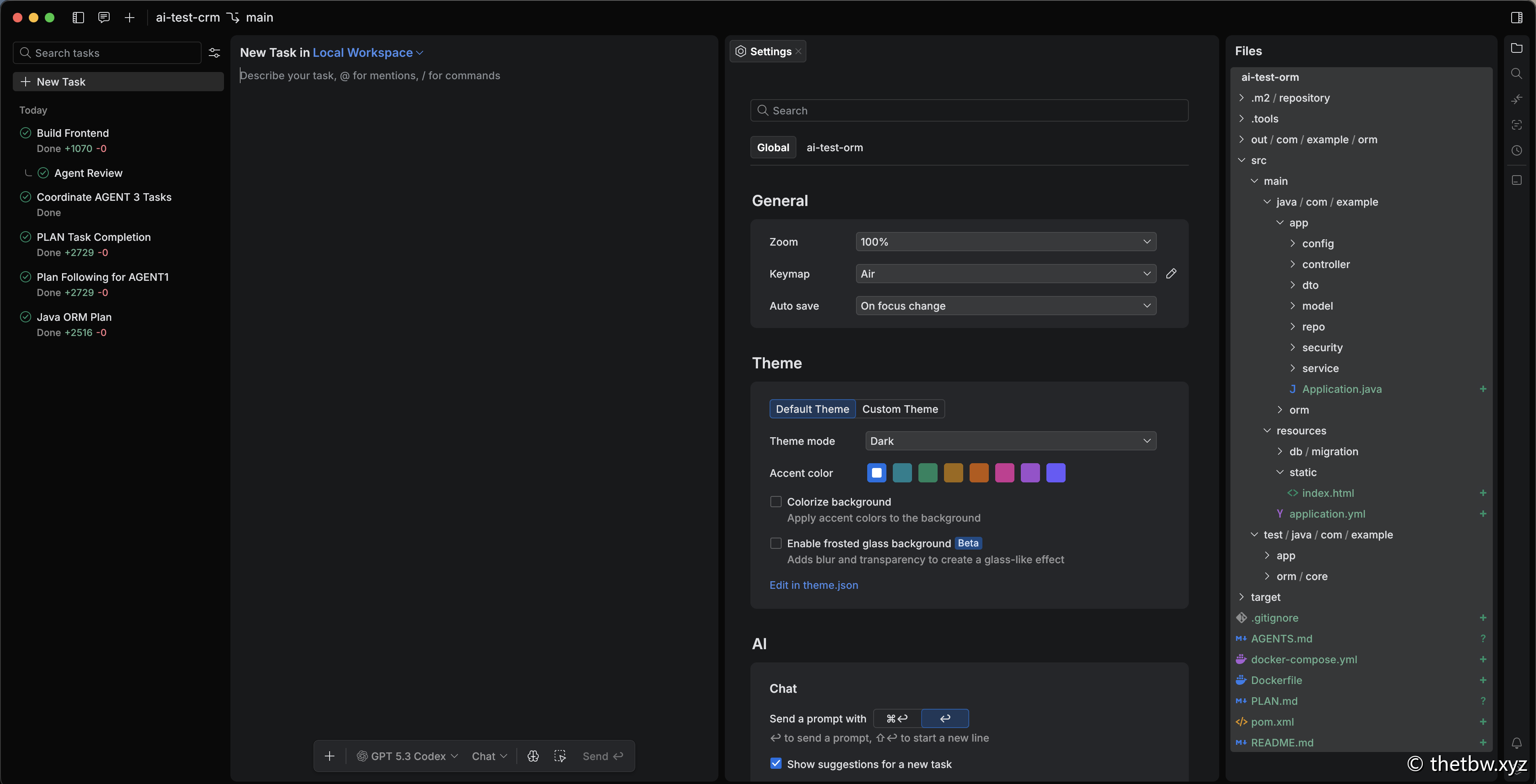Switch to the ai-test-orm settings tab
Screen dimensions: 1536x784
tap(834, 147)
